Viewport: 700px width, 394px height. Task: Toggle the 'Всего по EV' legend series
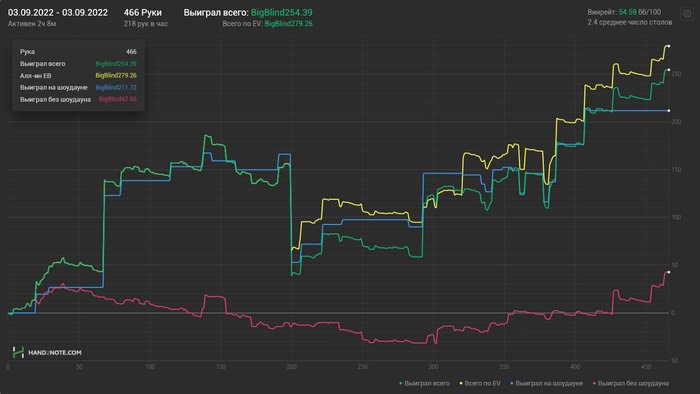480,383
